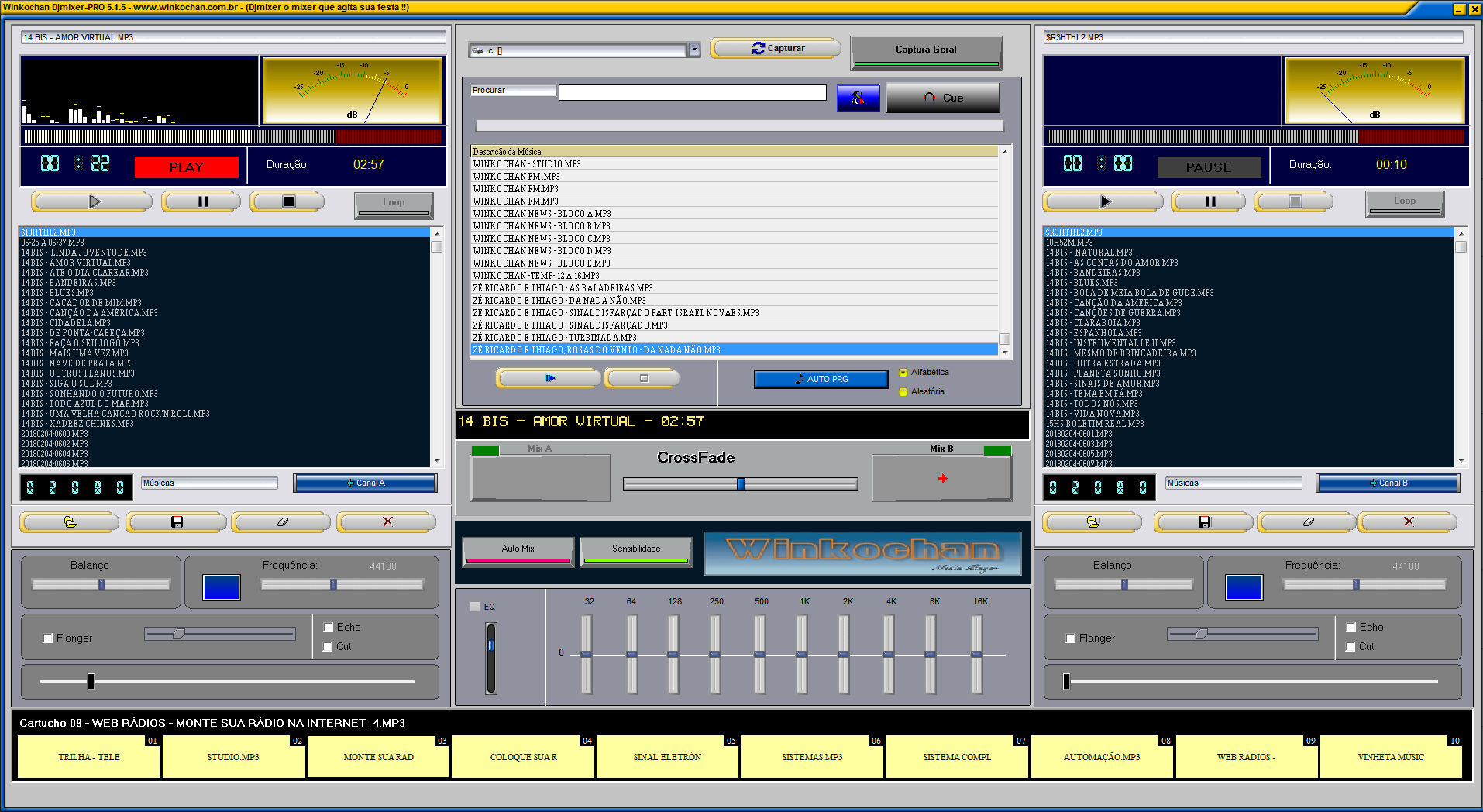The width and height of the screenshot is (1483, 812).
Task: Open the drive selection dropdown c:
Action: pyautogui.click(x=694, y=50)
